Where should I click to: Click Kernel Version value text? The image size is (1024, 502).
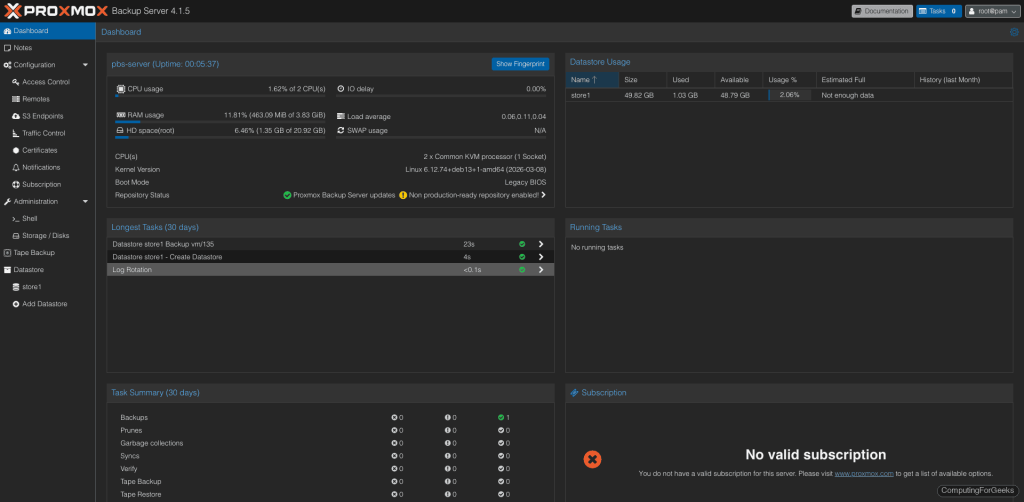click(x=476, y=170)
